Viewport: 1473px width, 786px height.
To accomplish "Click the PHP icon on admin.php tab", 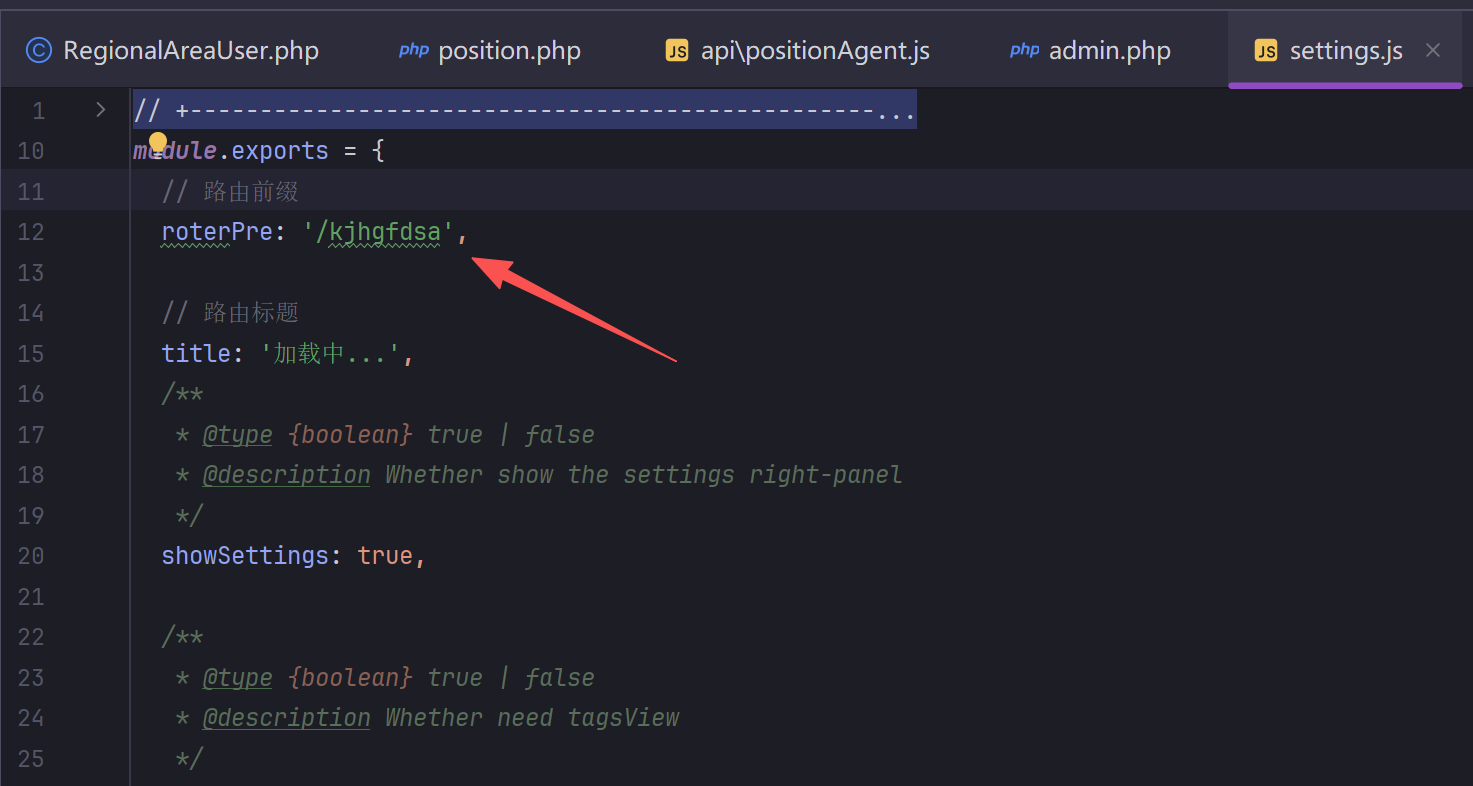I will click(x=1024, y=50).
